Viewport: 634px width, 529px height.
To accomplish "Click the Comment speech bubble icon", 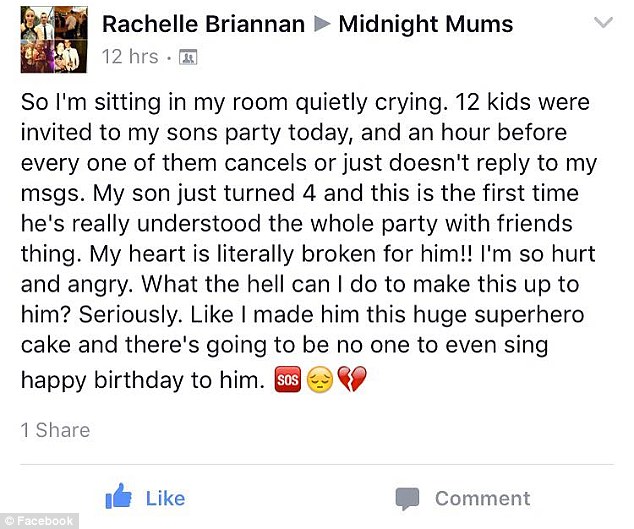I will 406,498.
